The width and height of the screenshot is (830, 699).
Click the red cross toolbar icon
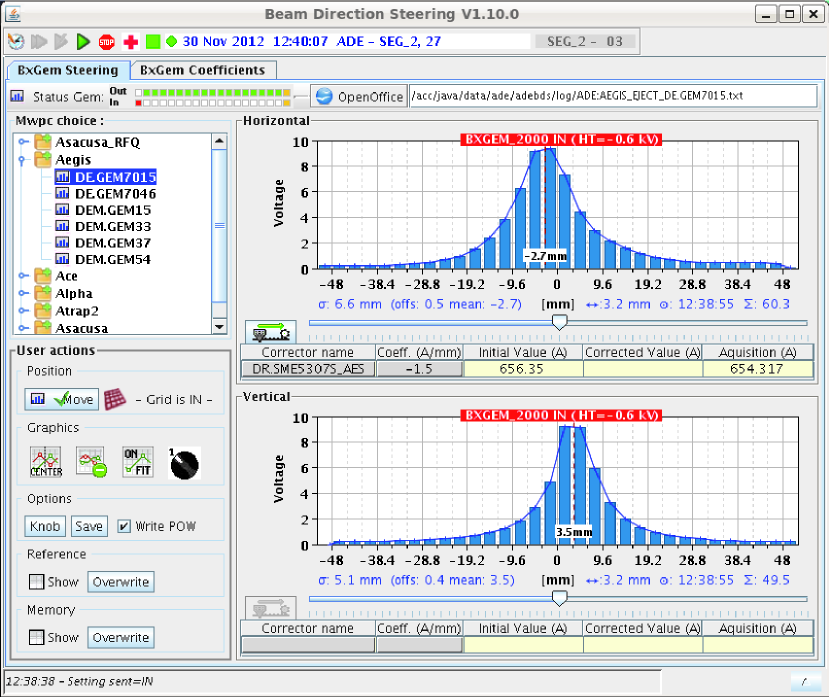click(130, 41)
